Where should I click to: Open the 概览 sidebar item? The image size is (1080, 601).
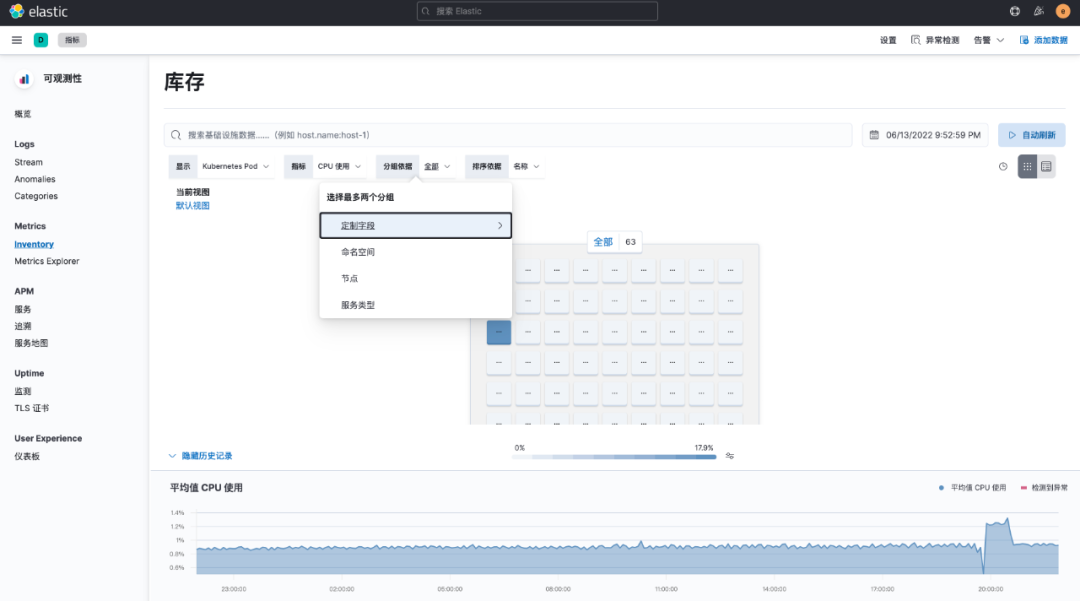[x=23, y=114]
